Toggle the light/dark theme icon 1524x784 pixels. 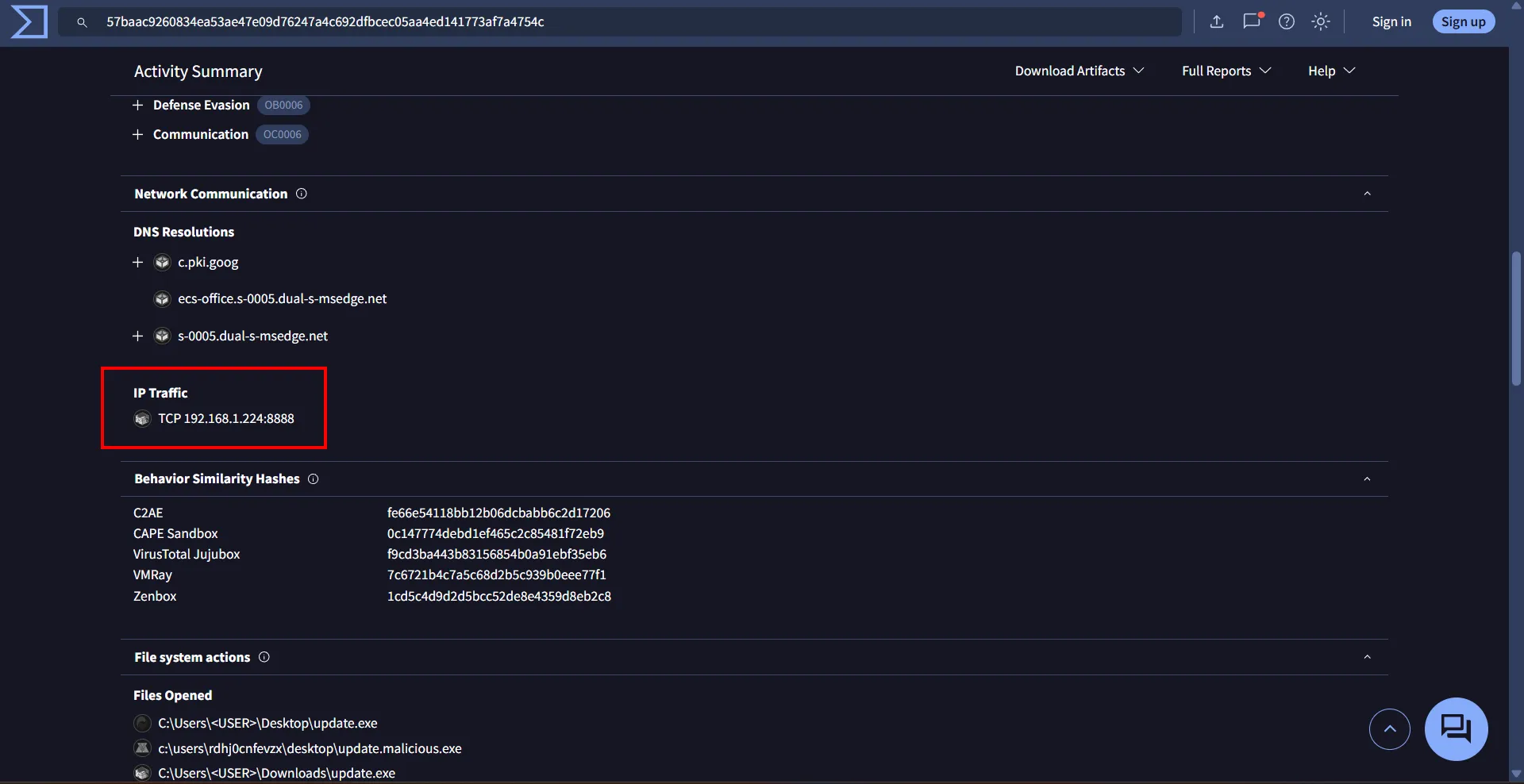coord(1321,21)
